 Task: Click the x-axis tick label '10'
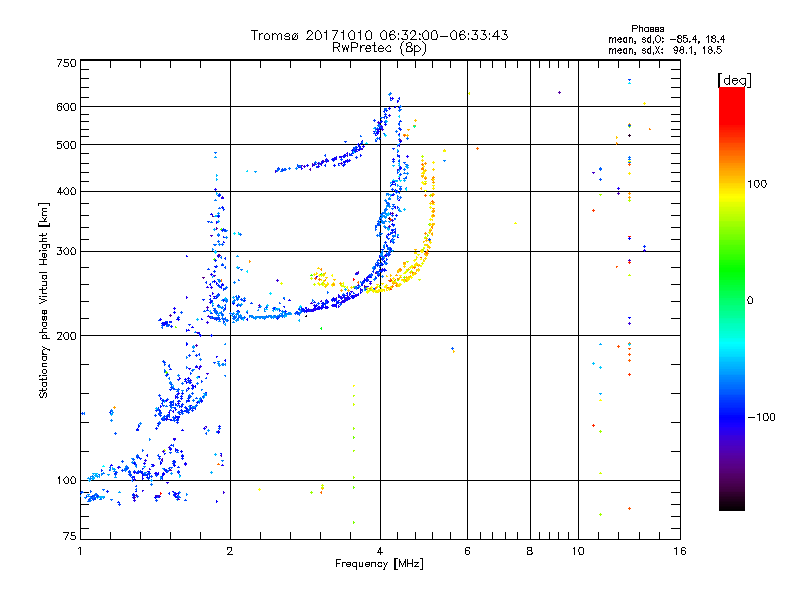pos(578,551)
